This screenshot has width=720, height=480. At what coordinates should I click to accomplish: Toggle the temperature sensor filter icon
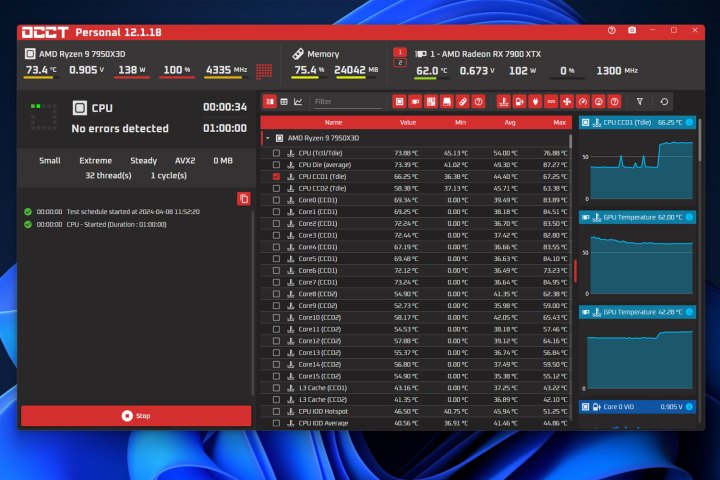504,102
